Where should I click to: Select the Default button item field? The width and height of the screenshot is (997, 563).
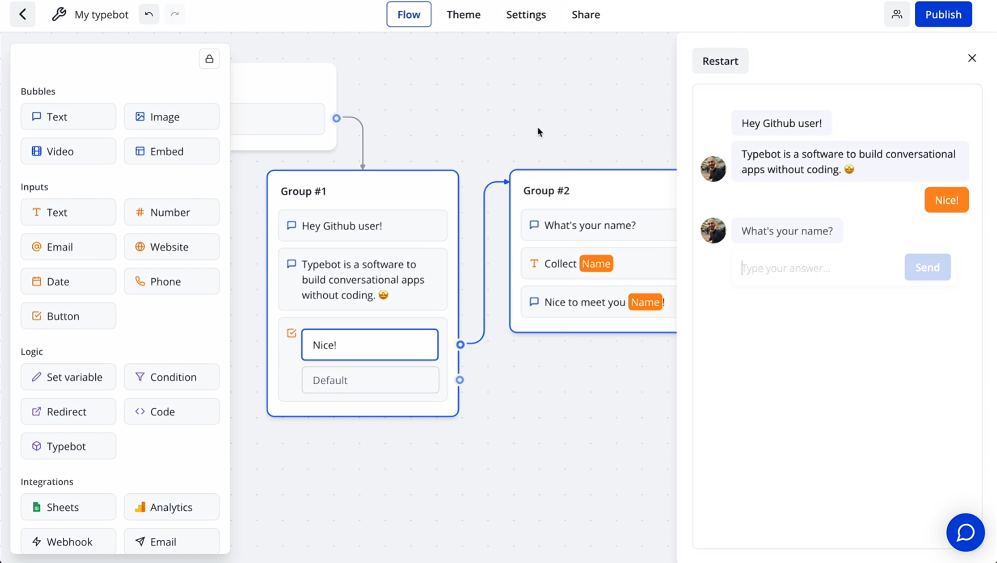click(370, 380)
